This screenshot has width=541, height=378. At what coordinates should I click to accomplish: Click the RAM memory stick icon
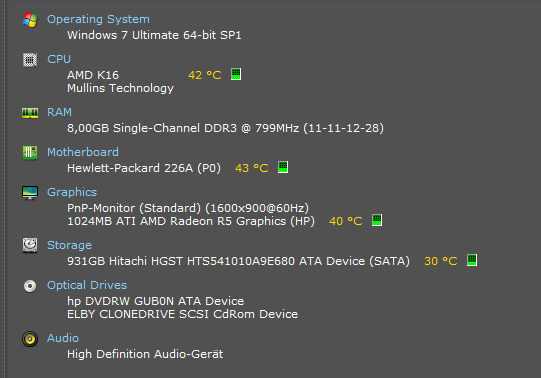tap(30, 113)
